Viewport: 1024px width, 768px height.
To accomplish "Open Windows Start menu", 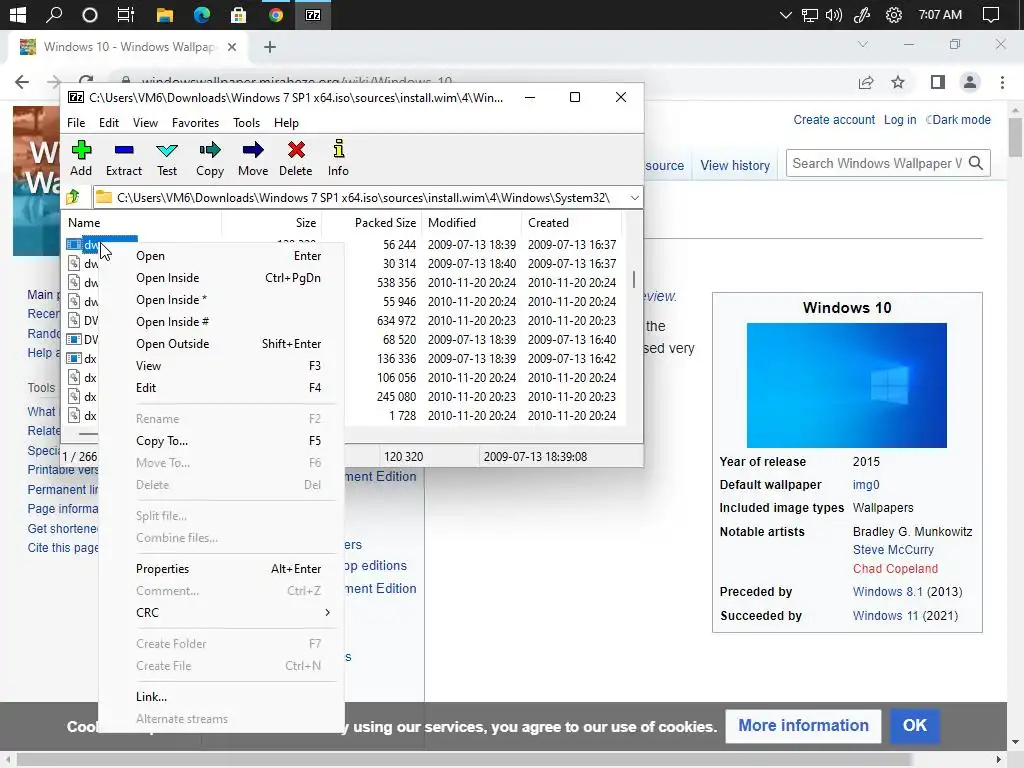I will click(18, 14).
